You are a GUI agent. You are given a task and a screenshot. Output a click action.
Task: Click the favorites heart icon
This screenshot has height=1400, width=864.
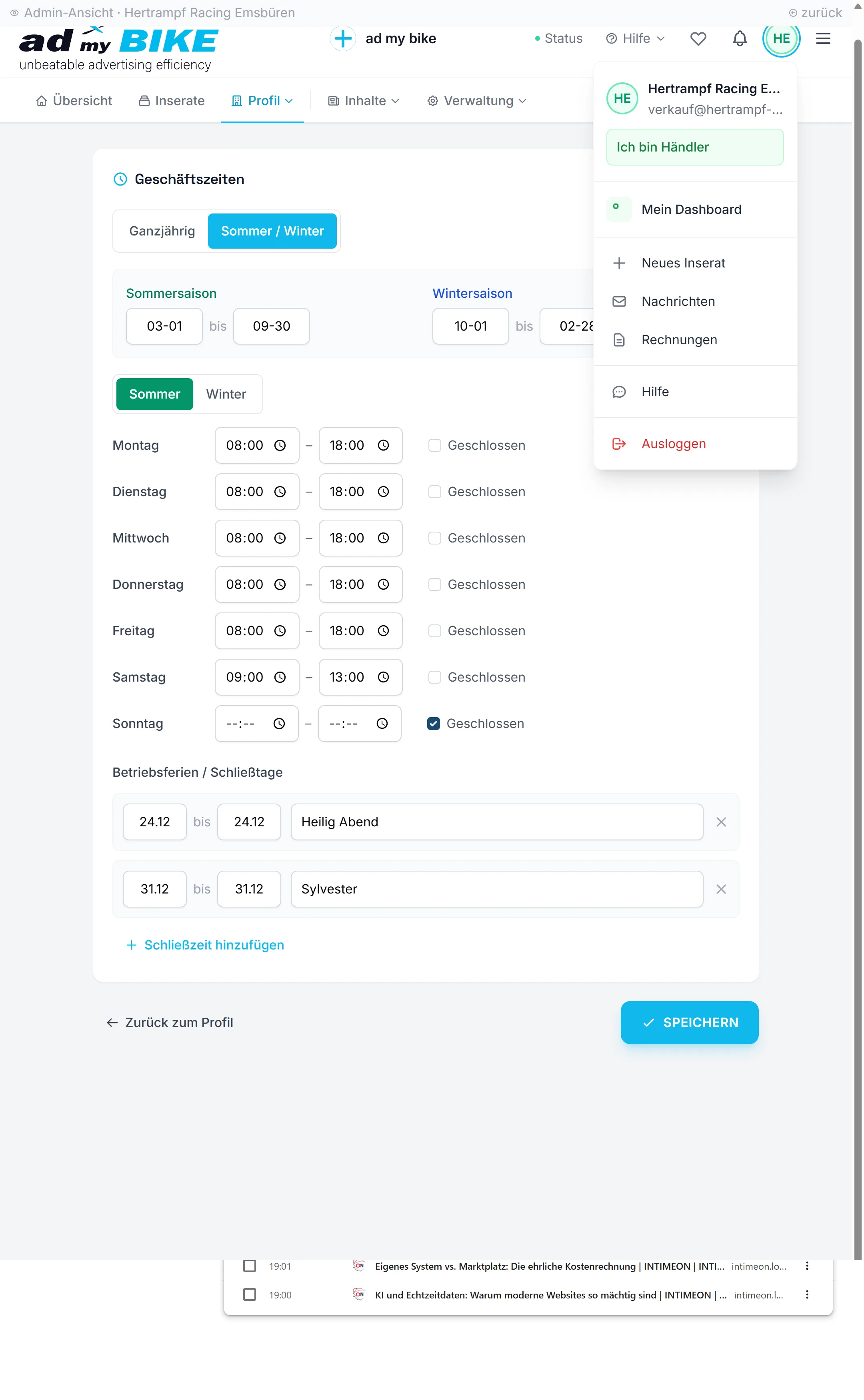[698, 38]
